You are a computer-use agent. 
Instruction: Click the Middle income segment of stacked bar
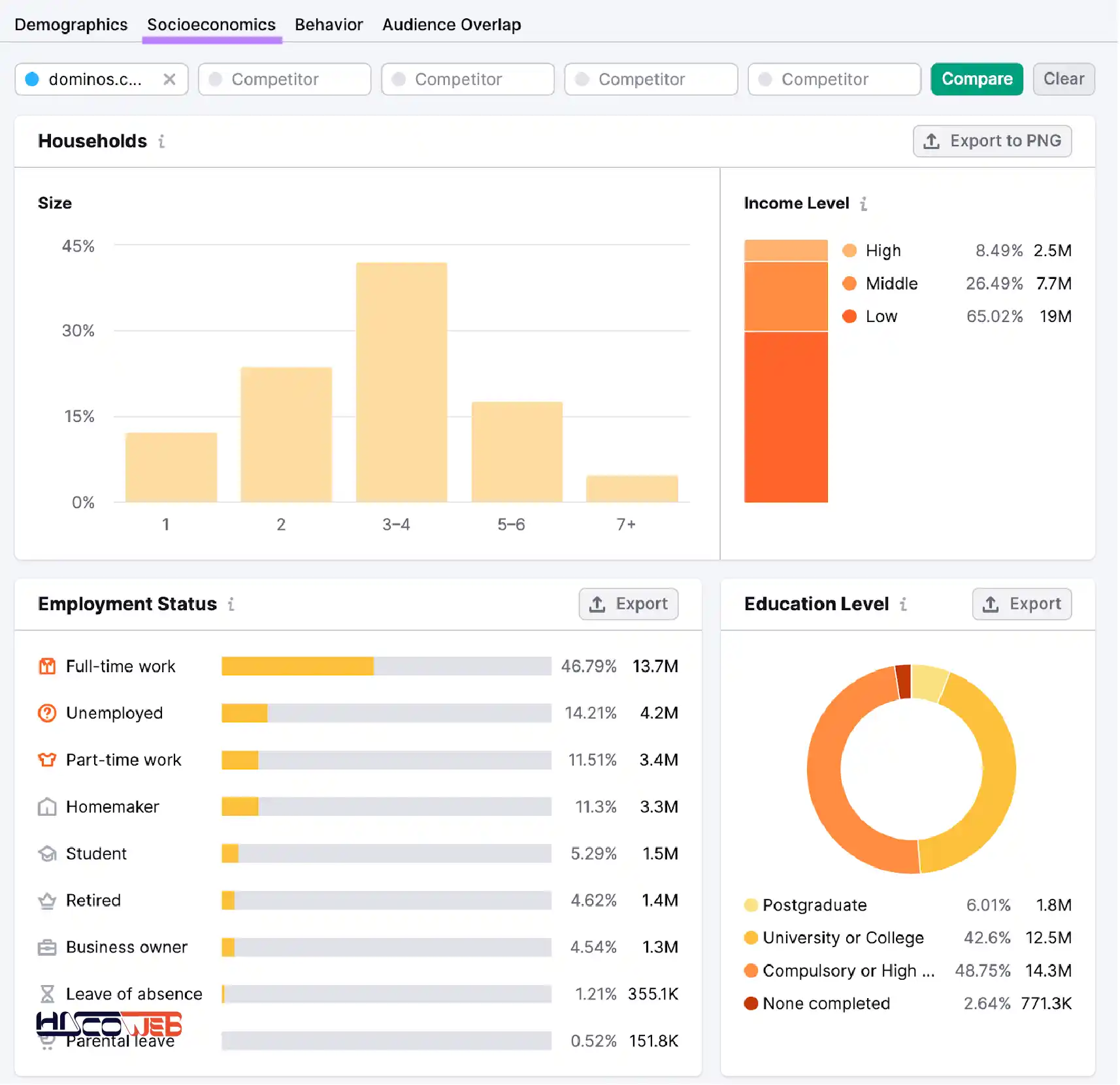pyautogui.click(x=785, y=297)
